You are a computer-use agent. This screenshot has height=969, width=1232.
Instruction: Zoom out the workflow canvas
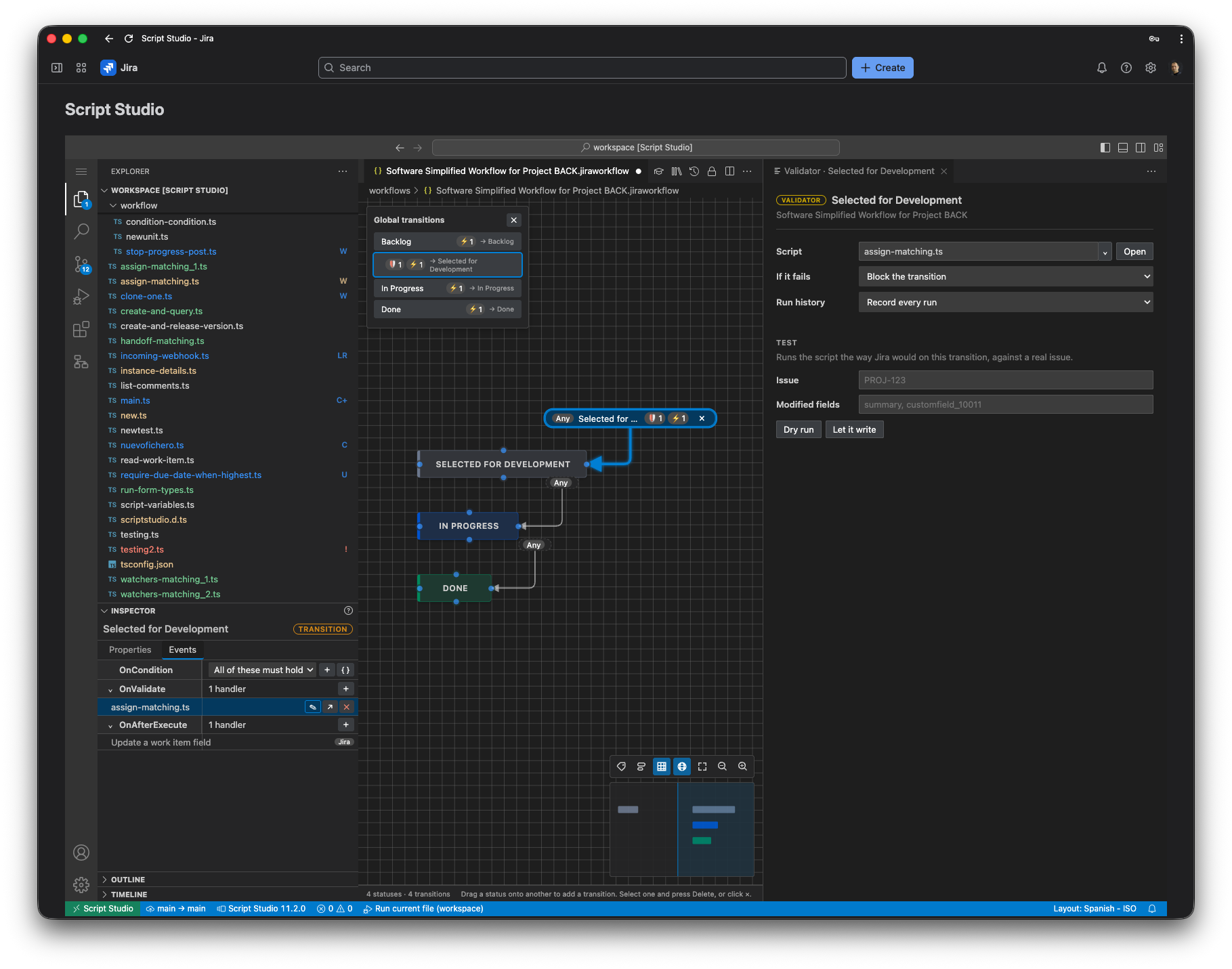click(723, 767)
